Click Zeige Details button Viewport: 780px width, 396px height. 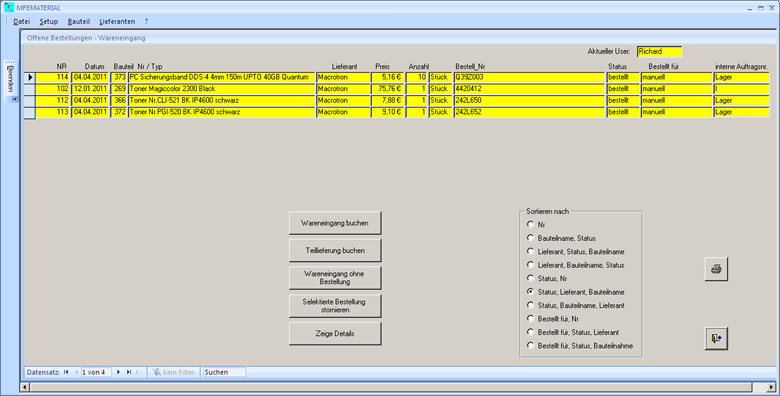335,333
